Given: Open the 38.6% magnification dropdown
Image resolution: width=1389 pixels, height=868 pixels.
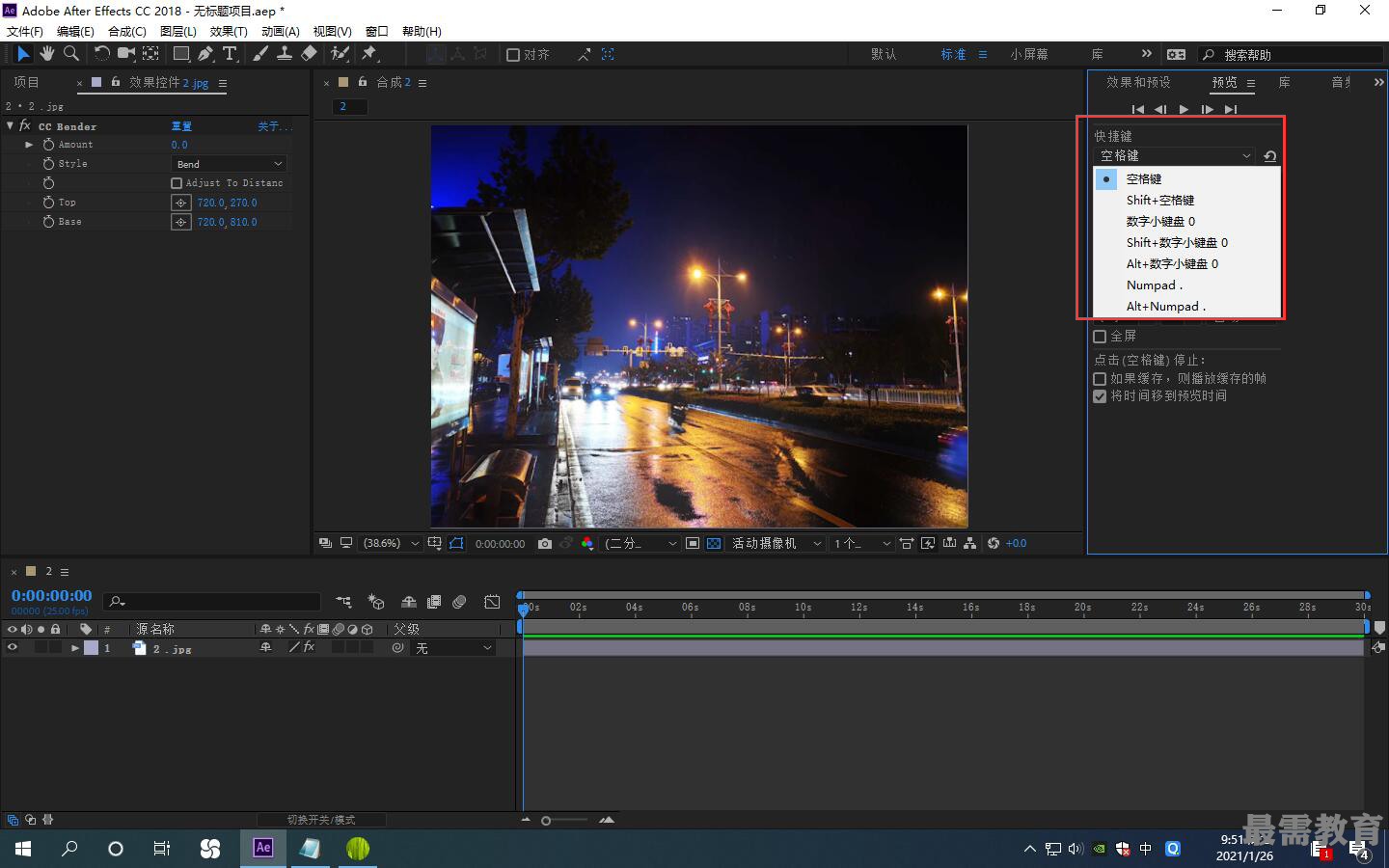Looking at the screenshot, I should pyautogui.click(x=391, y=544).
